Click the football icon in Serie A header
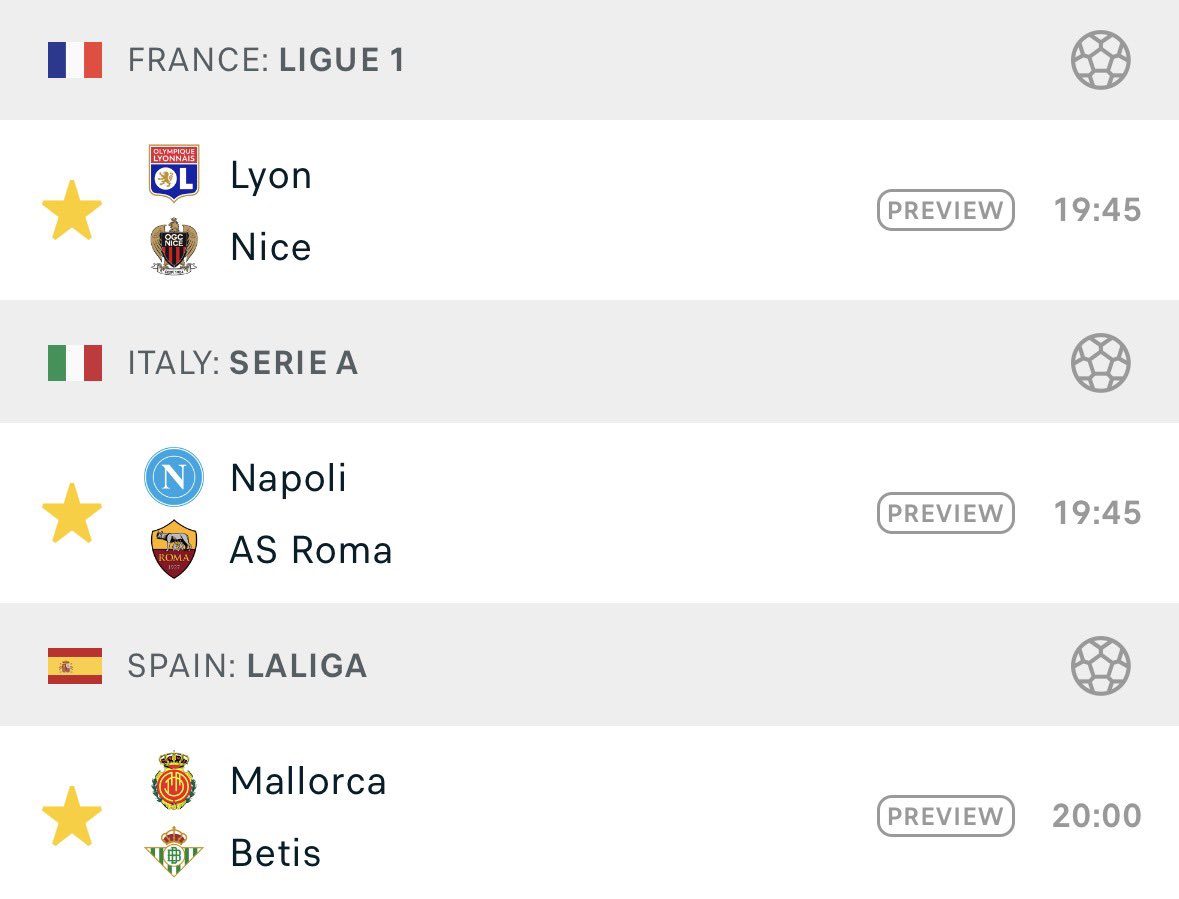 pyautogui.click(x=1100, y=362)
